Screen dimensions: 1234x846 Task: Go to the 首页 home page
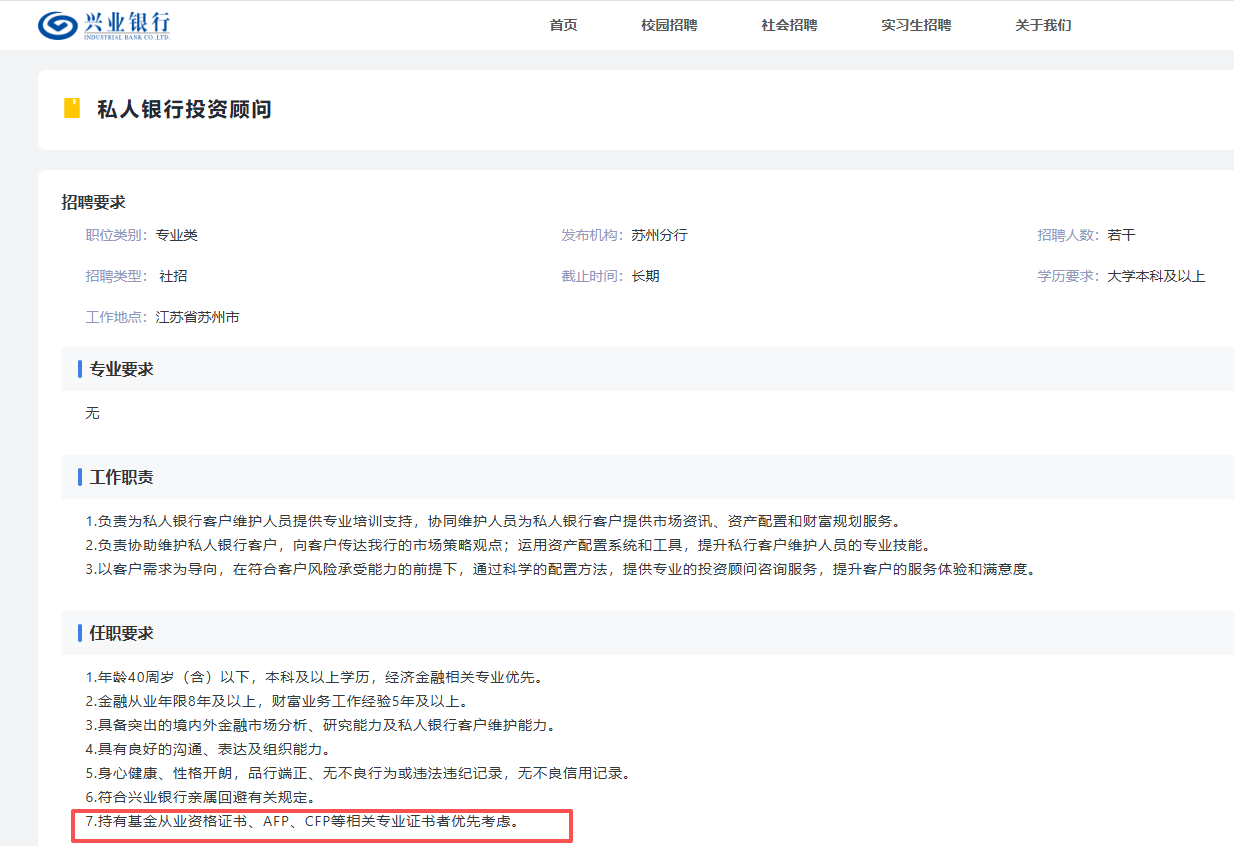(563, 25)
